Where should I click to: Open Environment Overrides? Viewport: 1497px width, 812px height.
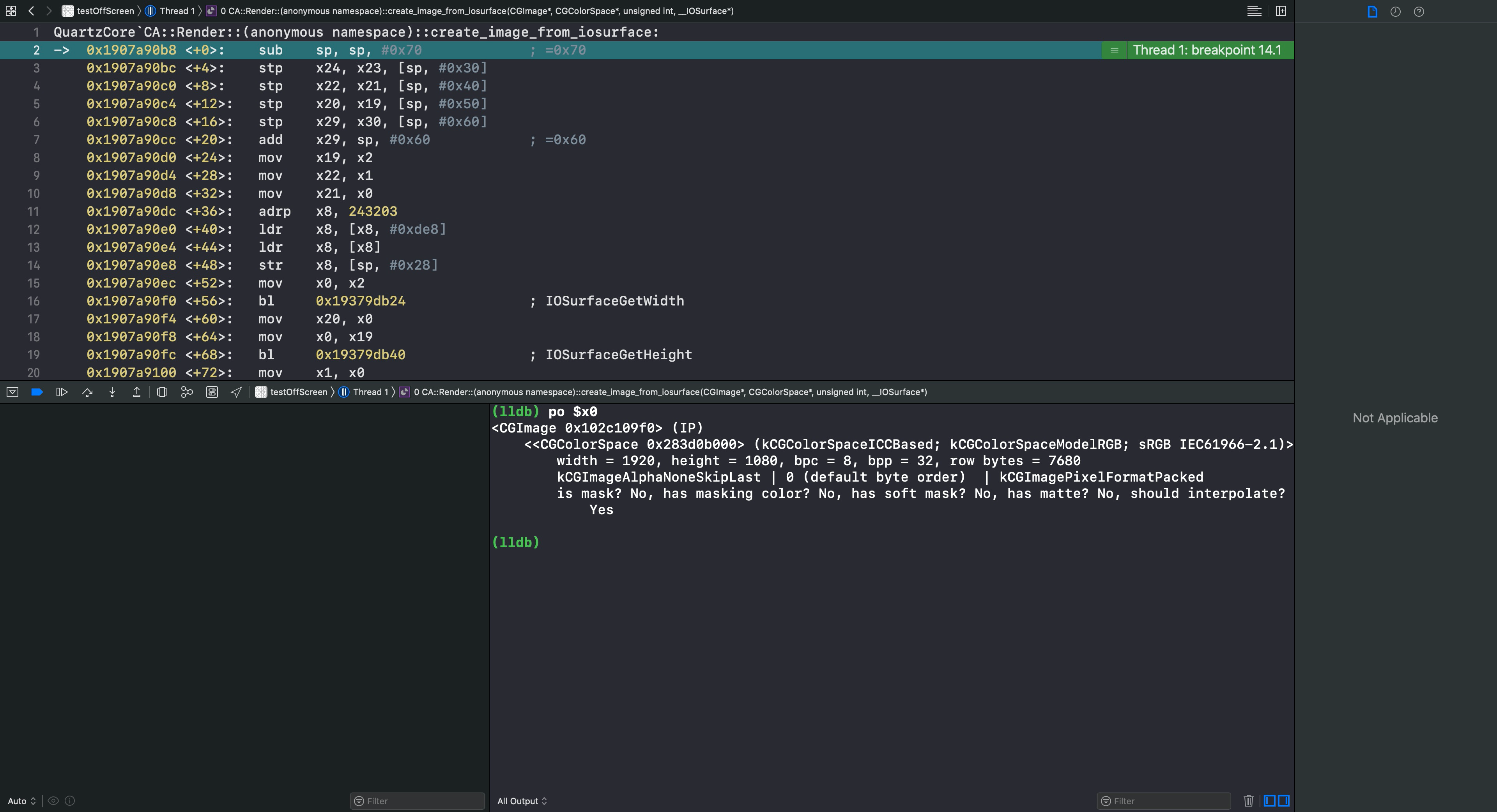pyautogui.click(x=212, y=392)
